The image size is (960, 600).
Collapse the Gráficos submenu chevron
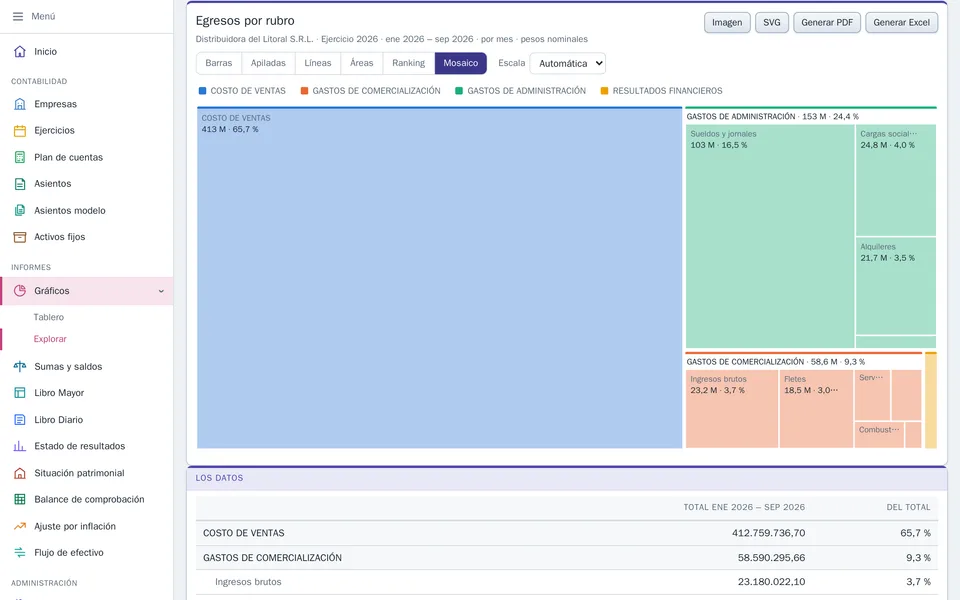161,291
